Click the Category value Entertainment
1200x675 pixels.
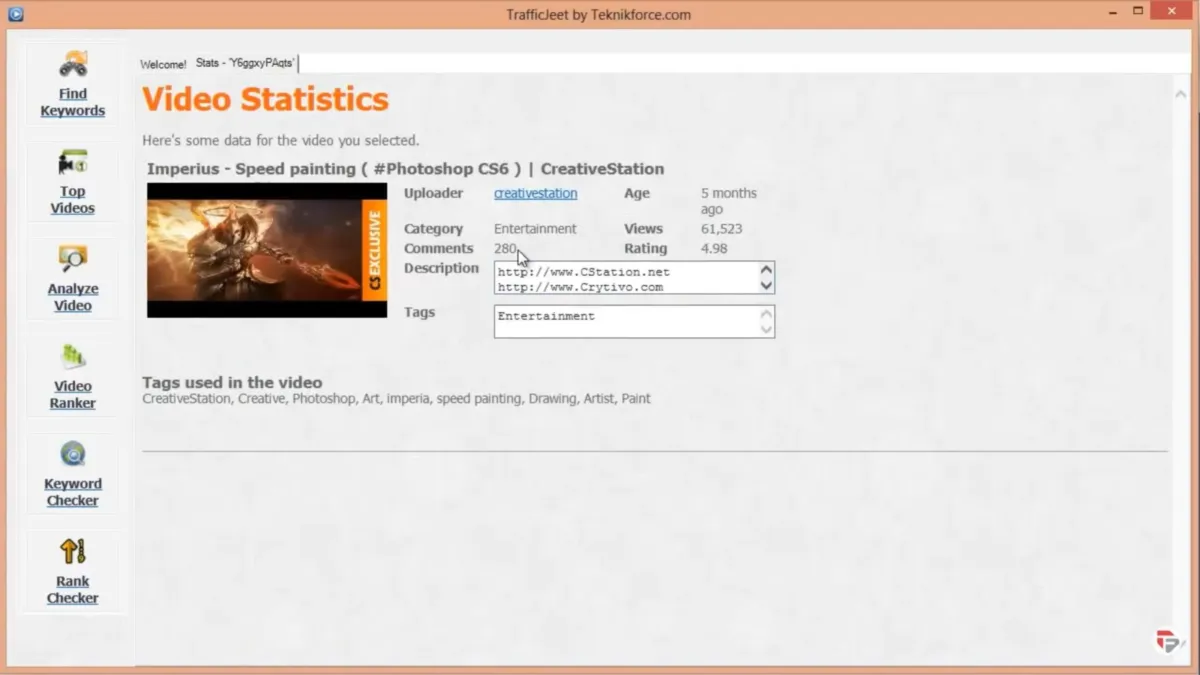tap(535, 229)
